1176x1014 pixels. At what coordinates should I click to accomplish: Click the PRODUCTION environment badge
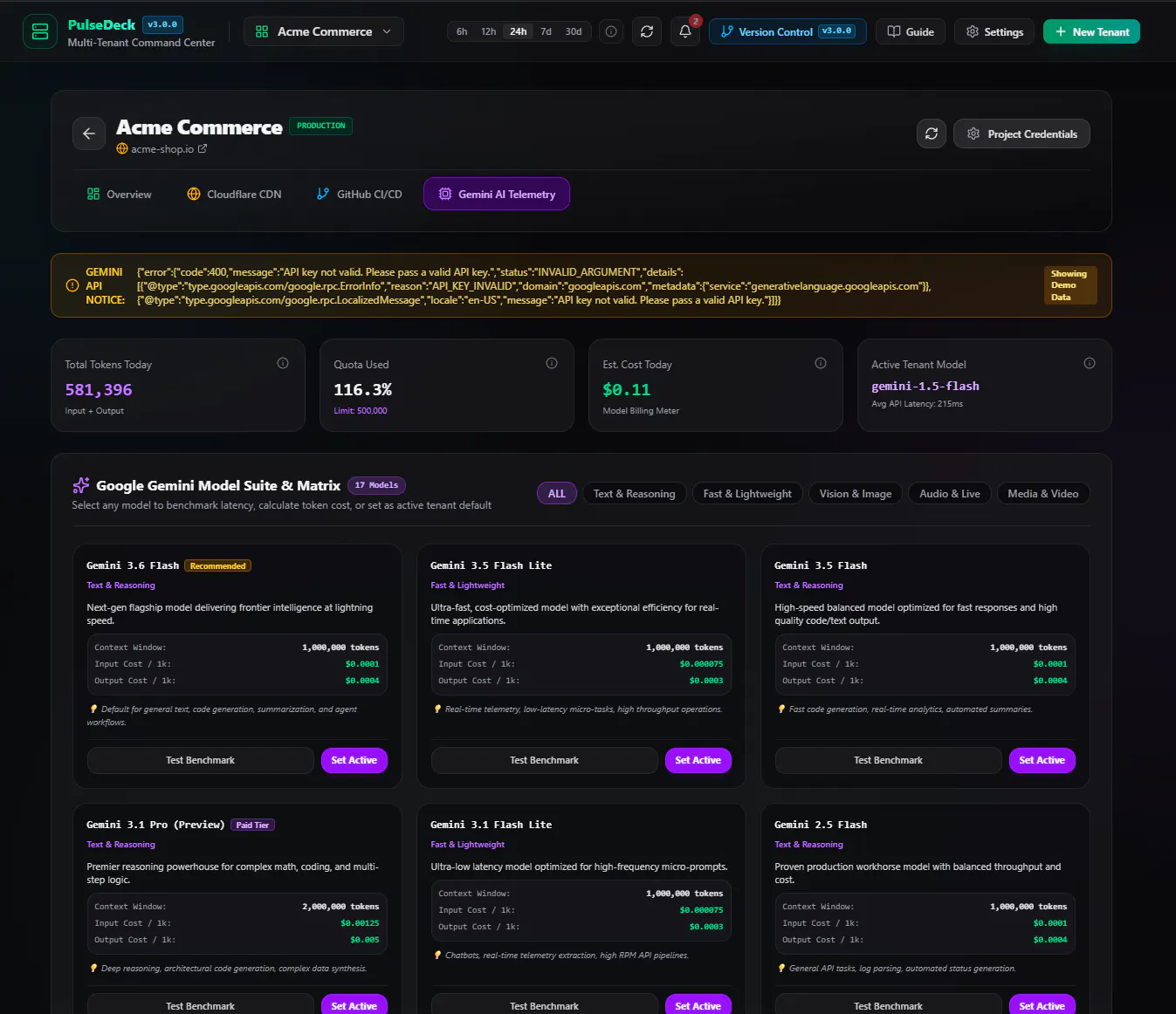click(320, 126)
